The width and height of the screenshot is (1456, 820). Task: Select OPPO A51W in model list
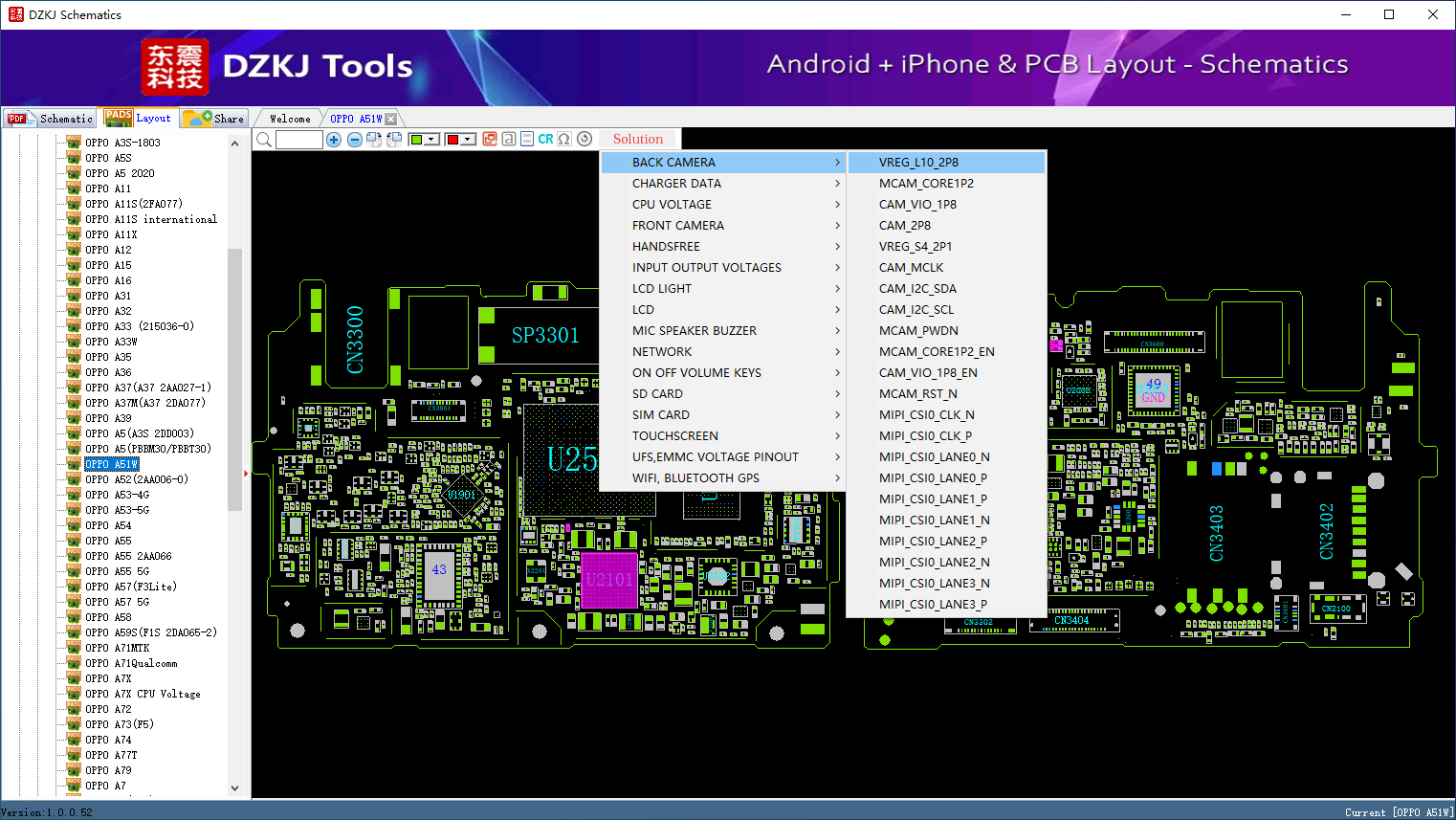point(112,464)
